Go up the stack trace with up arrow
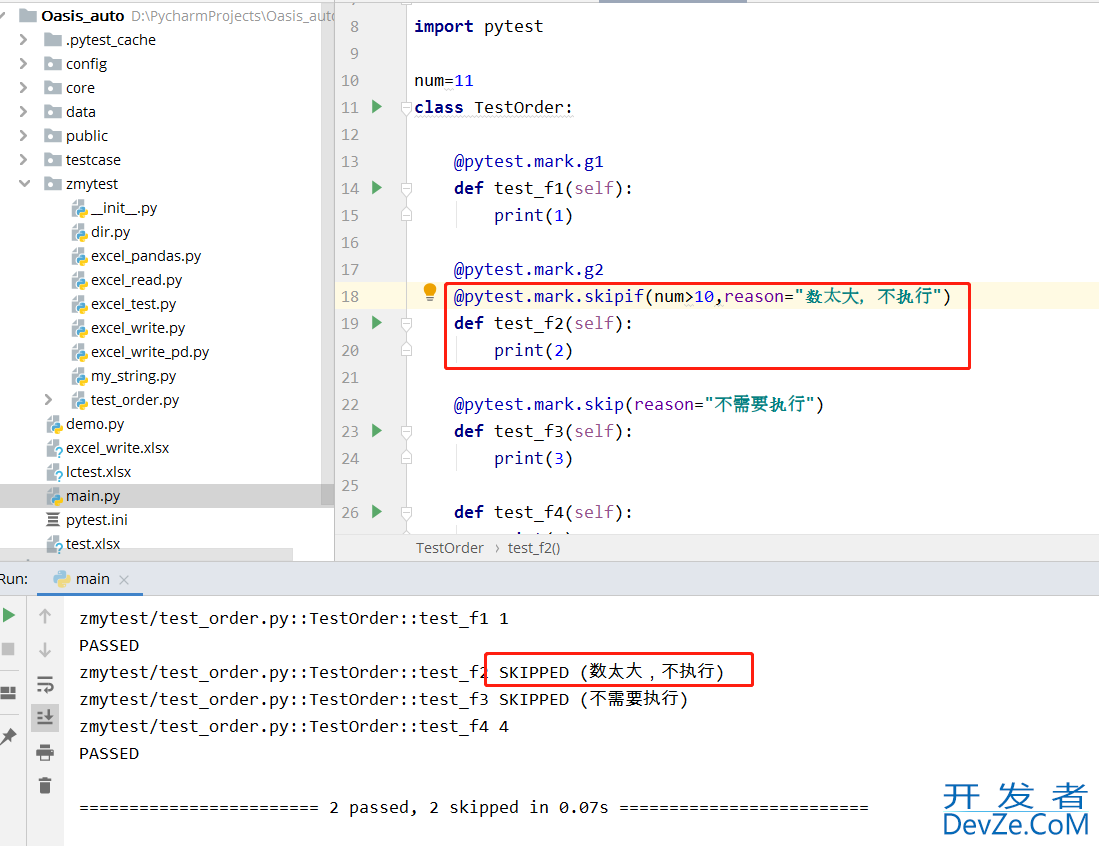The width and height of the screenshot is (1099, 846). click(45, 616)
